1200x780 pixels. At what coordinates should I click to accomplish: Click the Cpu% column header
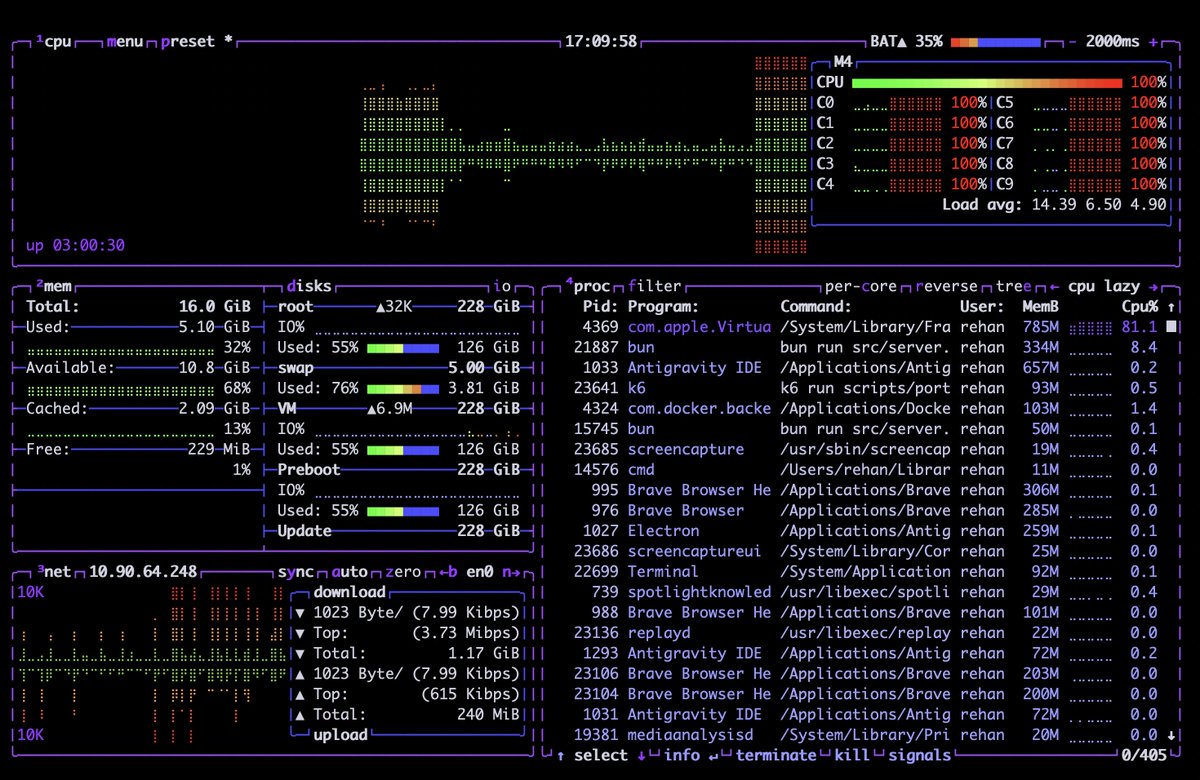pos(1140,306)
